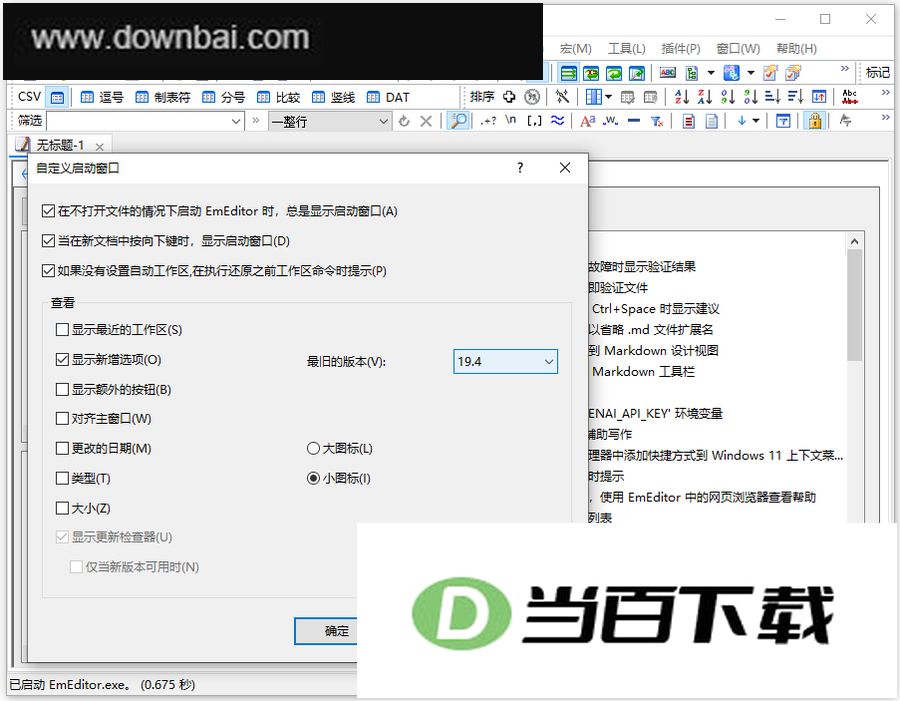Image resolution: width=900 pixels, height=701 pixels.
Task: Click the numeric sort descending icon
Action: coord(750,97)
